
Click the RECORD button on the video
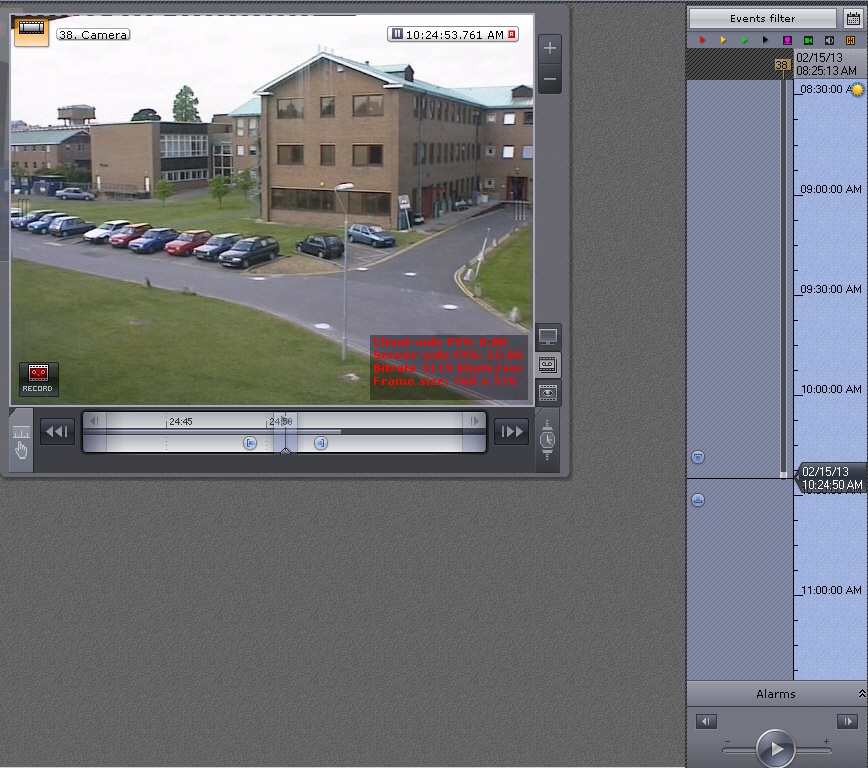[38, 378]
